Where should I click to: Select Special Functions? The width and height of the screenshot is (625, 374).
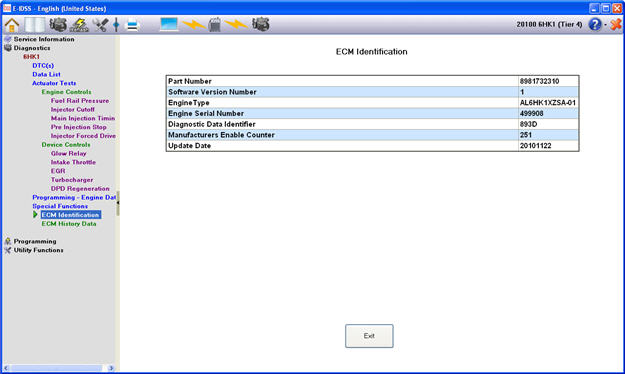60,206
